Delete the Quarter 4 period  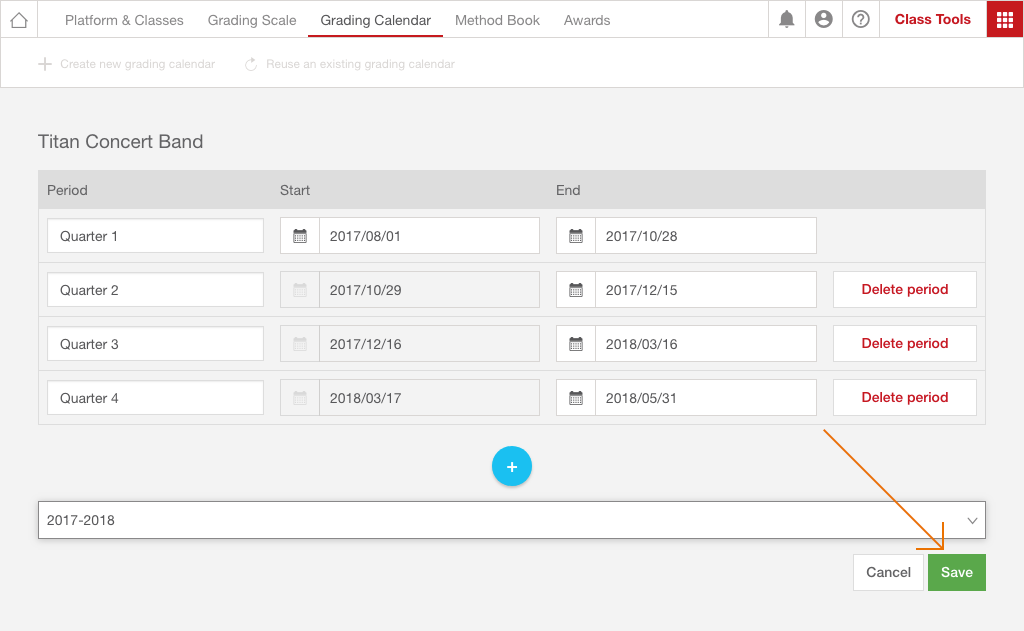click(904, 397)
